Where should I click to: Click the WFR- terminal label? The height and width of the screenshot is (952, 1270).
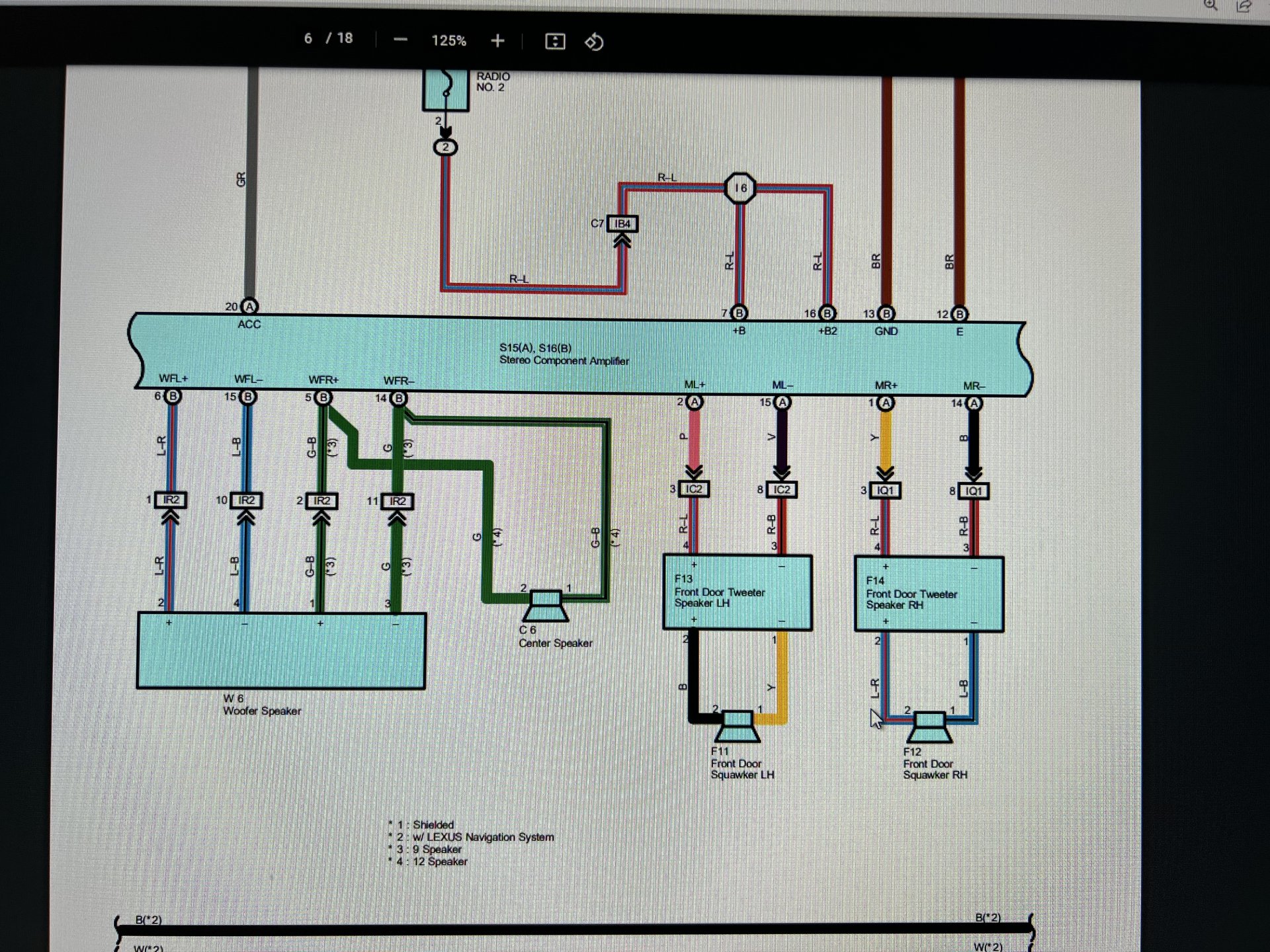[399, 381]
